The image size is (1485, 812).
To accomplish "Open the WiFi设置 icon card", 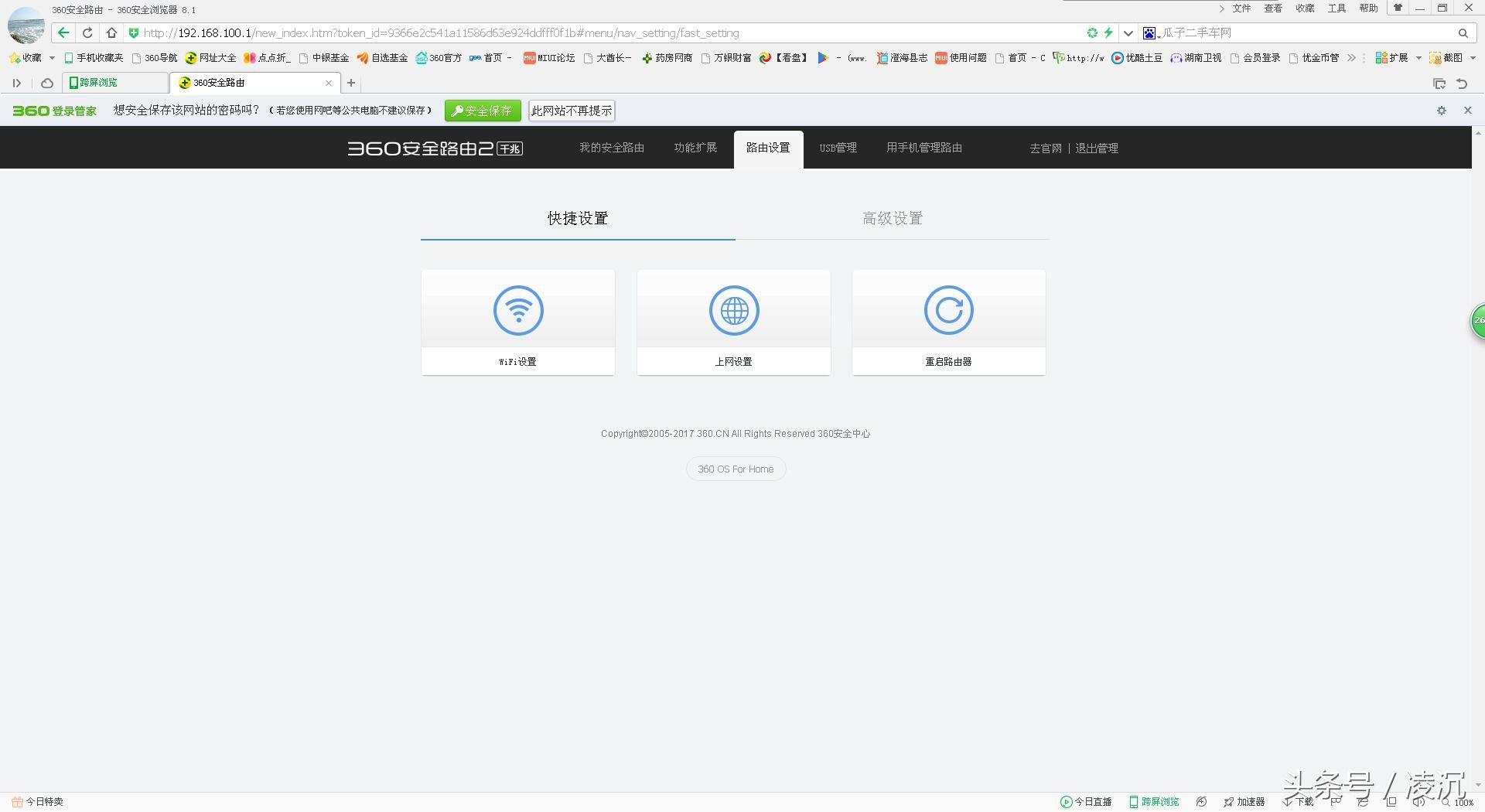I will click(518, 322).
